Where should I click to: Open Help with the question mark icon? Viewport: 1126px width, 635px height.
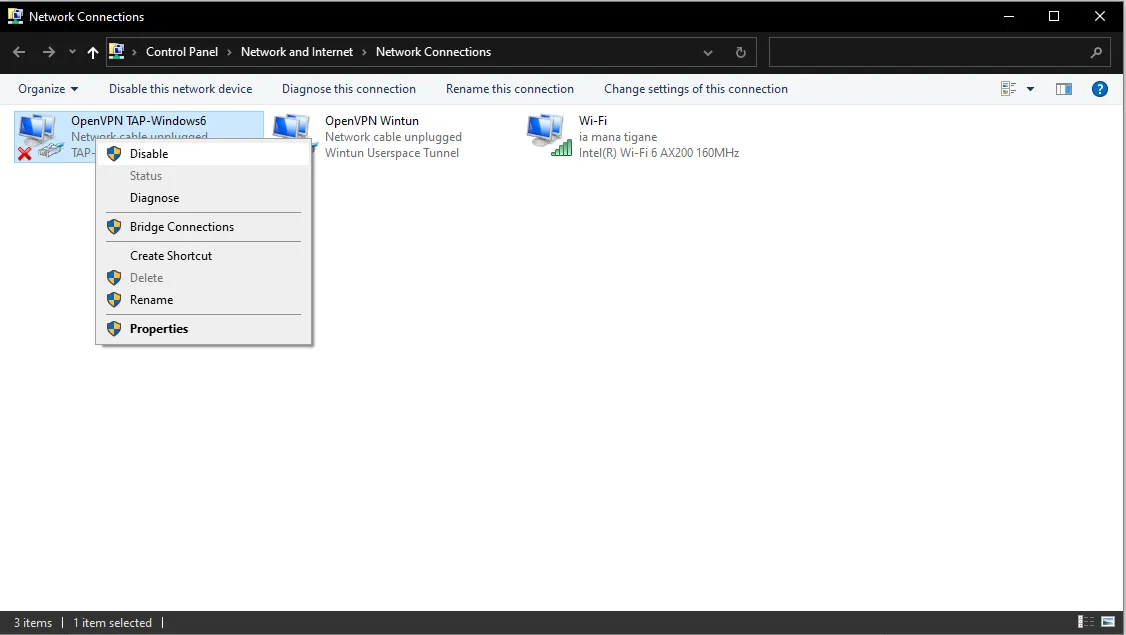(1099, 89)
